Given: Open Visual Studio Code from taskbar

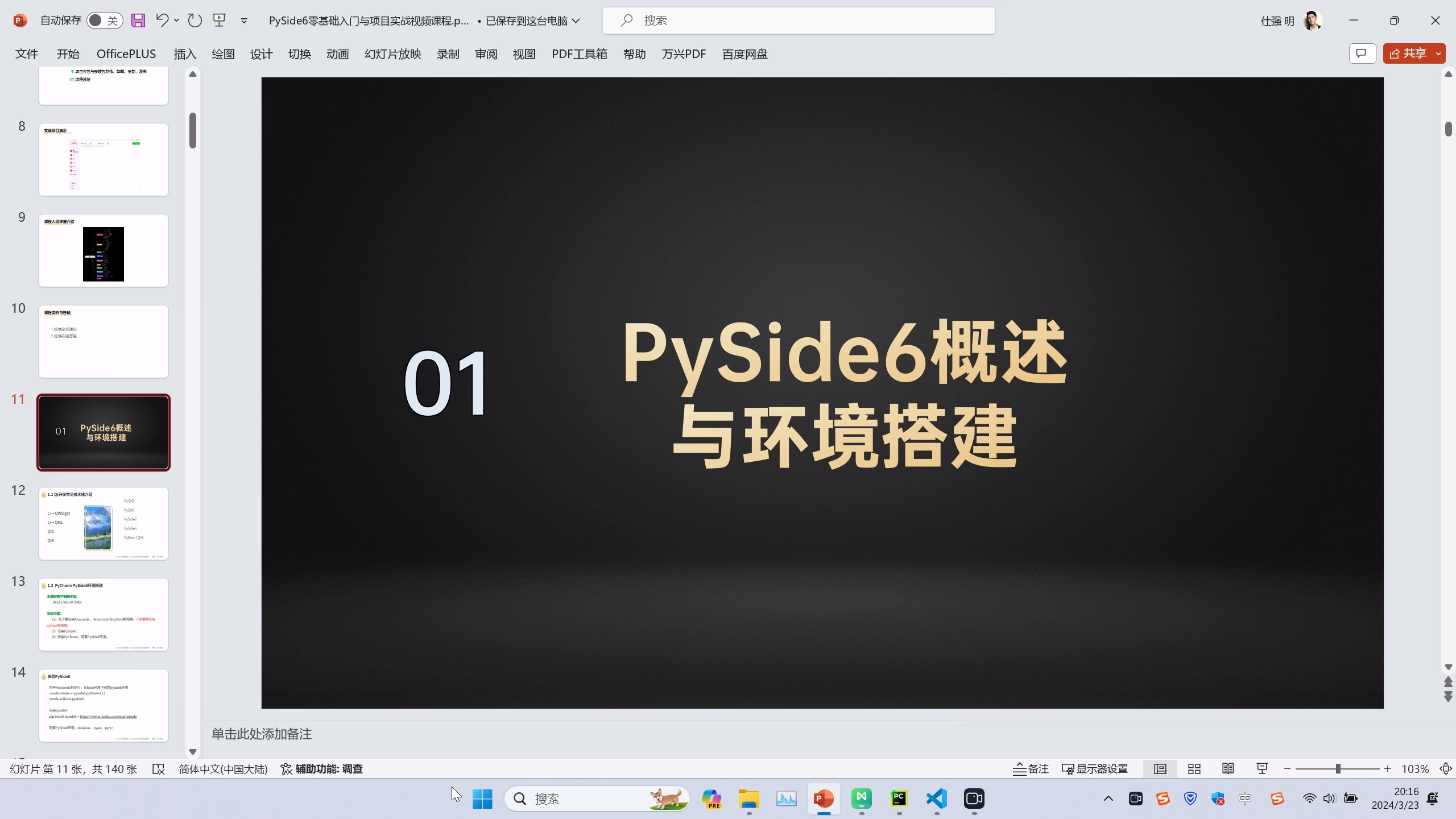Looking at the screenshot, I should pyautogui.click(x=937, y=799).
